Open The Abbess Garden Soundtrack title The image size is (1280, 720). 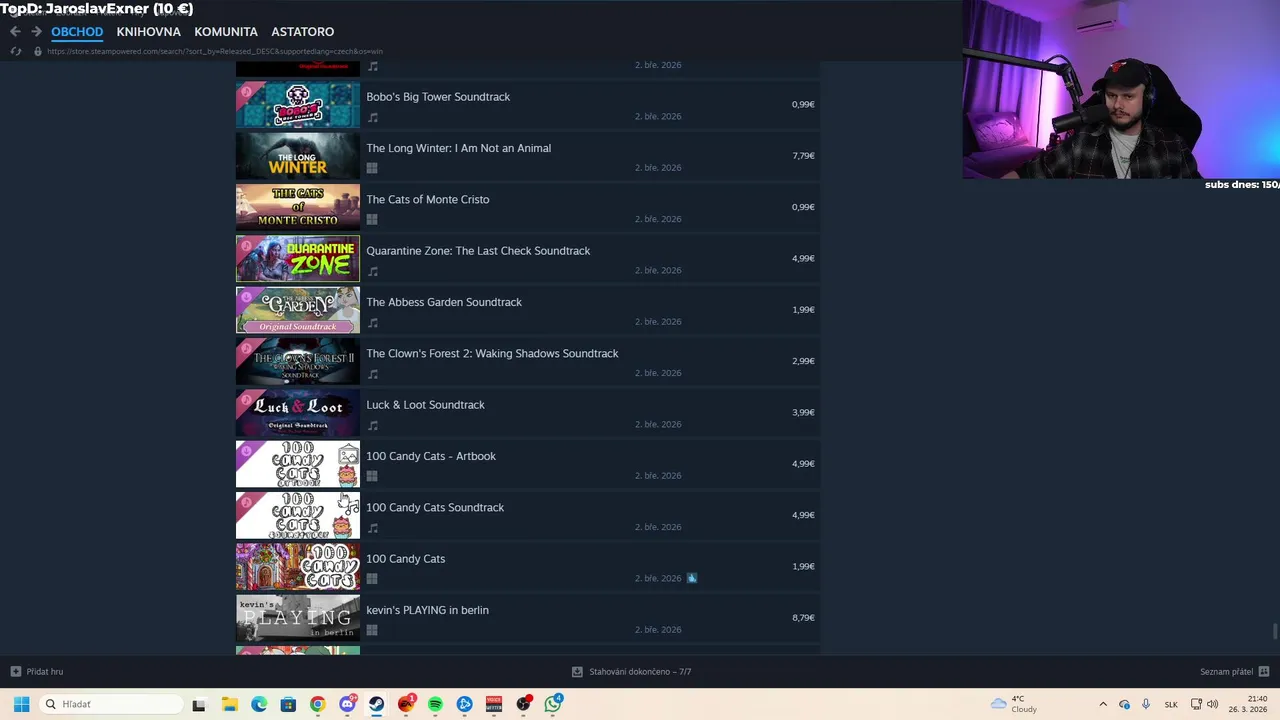coord(444,302)
